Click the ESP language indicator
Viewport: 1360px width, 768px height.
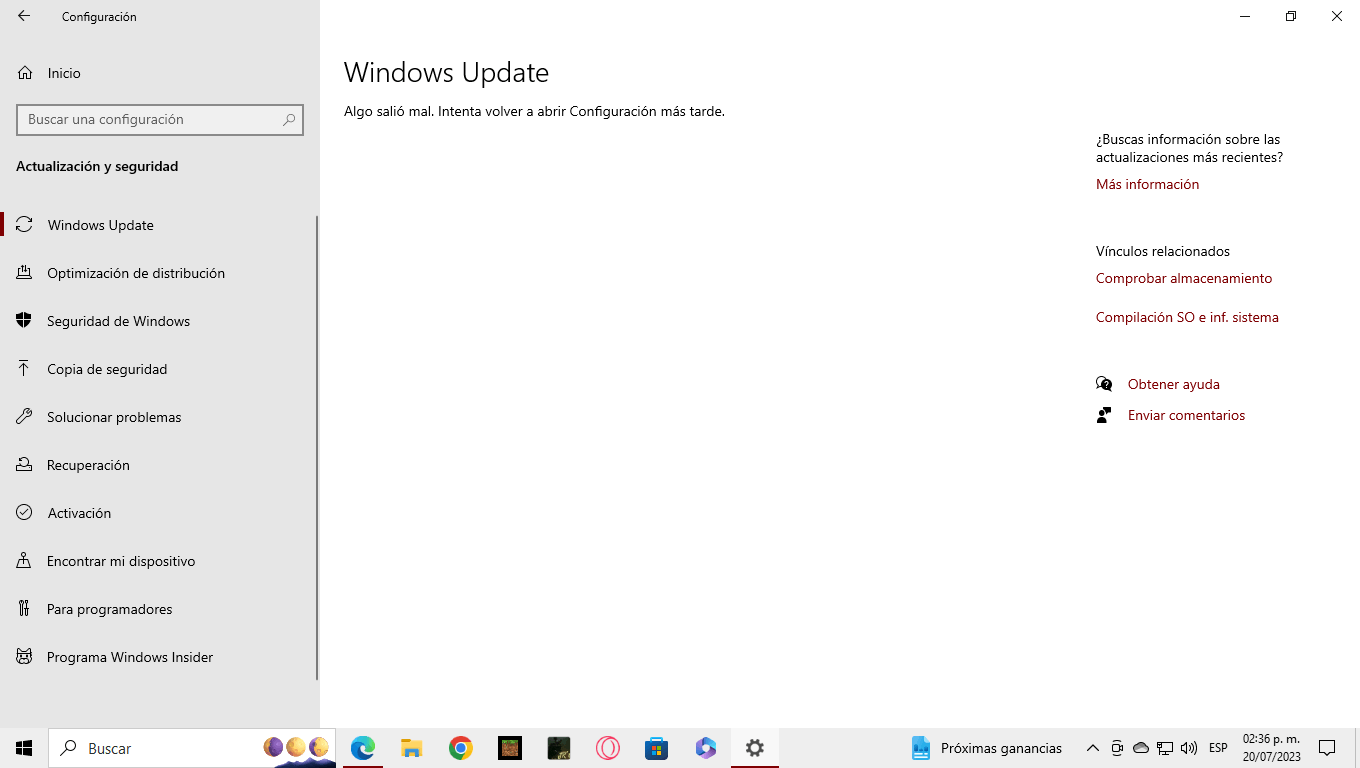pyautogui.click(x=1218, y=748)
